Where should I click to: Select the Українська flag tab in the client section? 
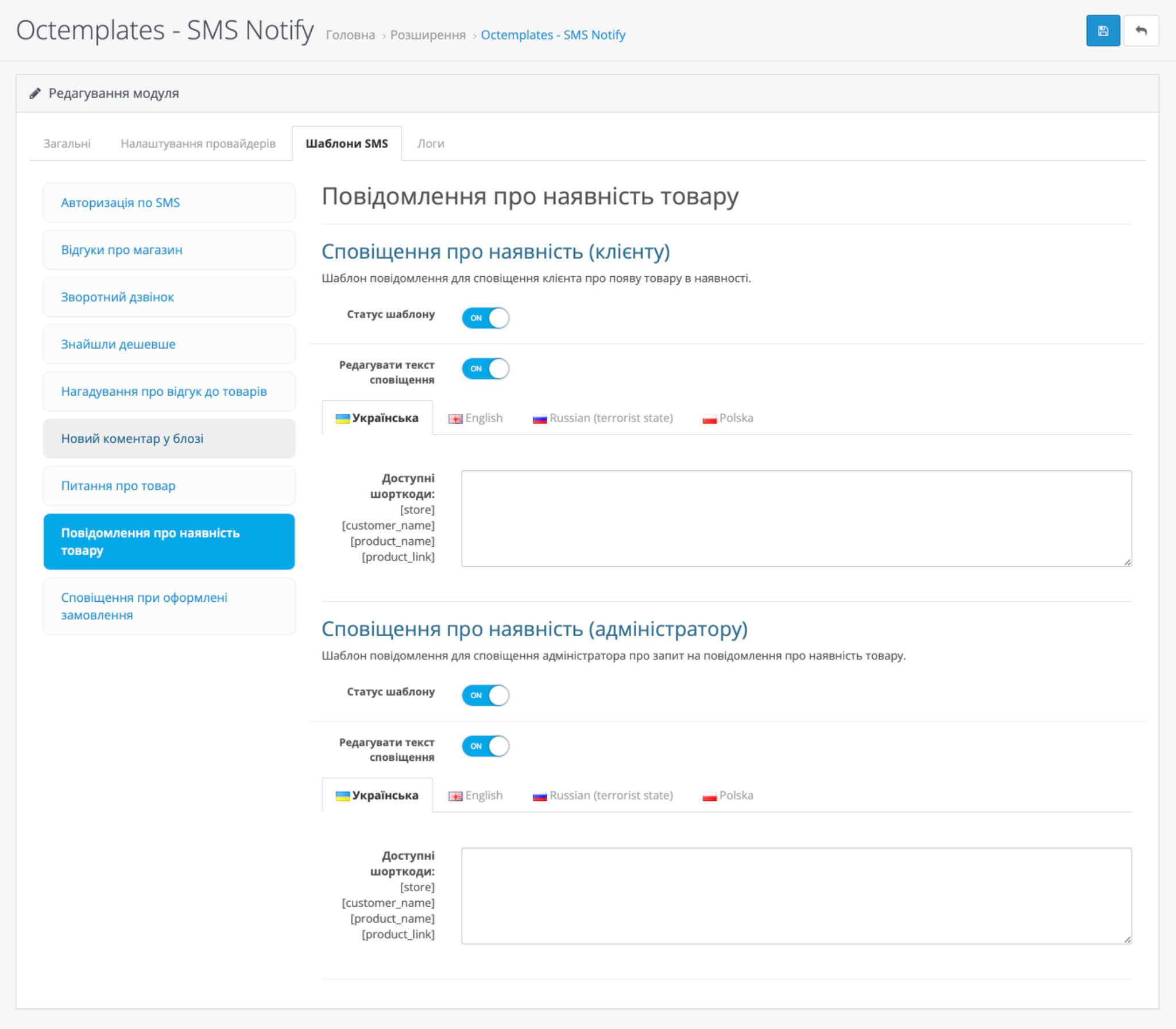377,418
